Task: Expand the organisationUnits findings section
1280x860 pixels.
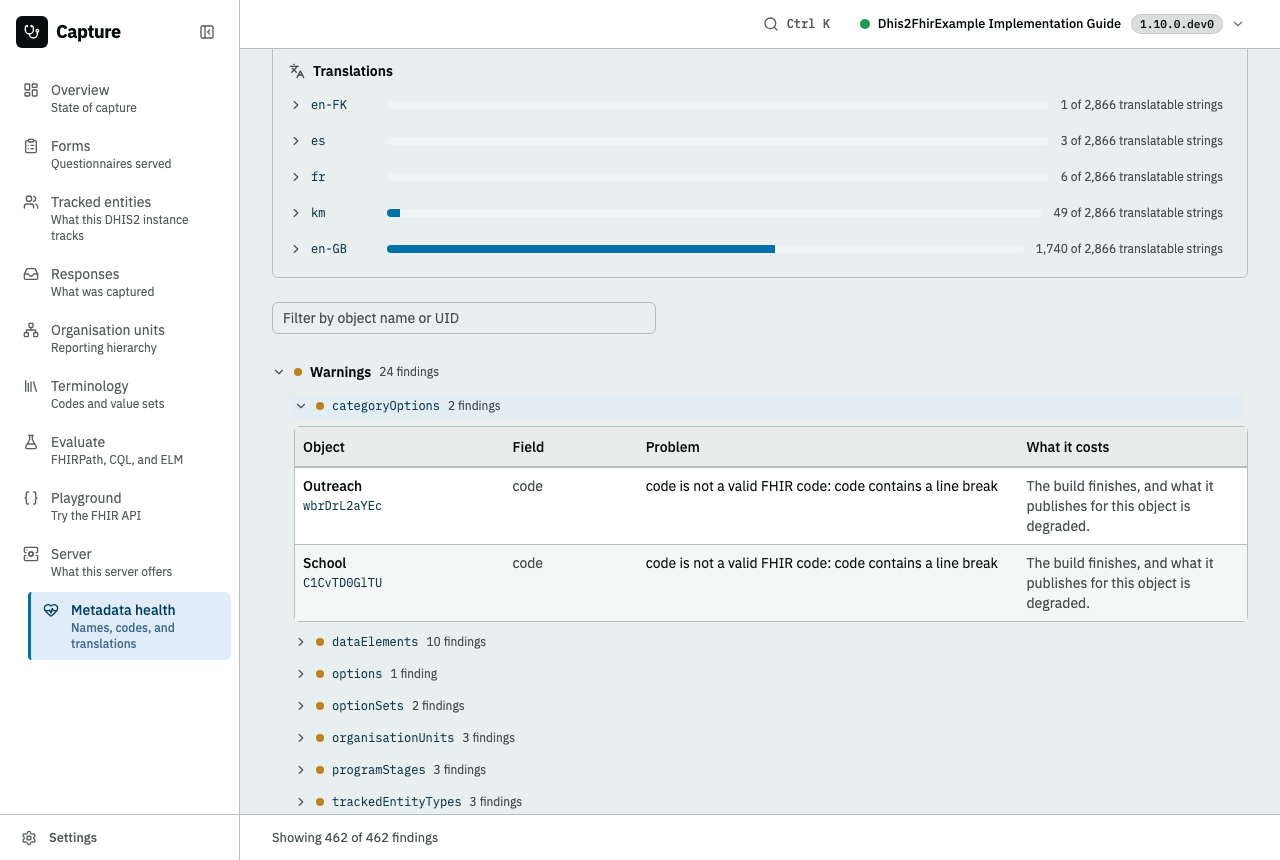Action: (301, 738)
